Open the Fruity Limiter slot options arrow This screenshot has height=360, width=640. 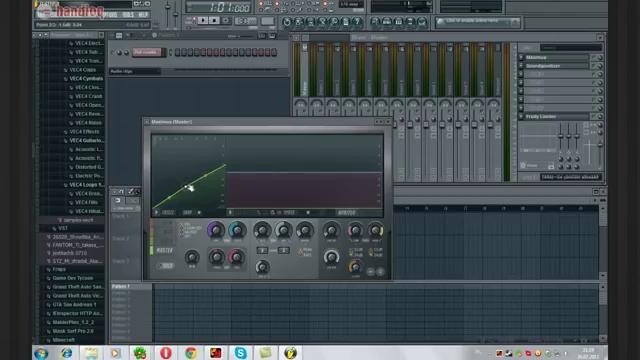(x=521, y=116)
